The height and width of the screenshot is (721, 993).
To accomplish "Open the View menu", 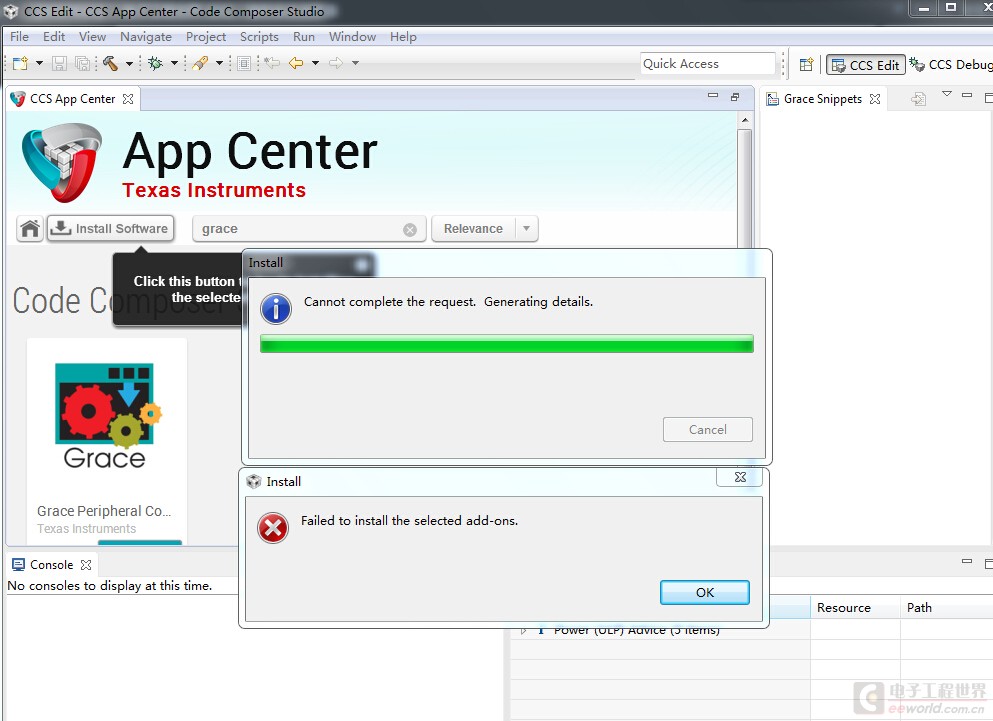I will point(92,37).
